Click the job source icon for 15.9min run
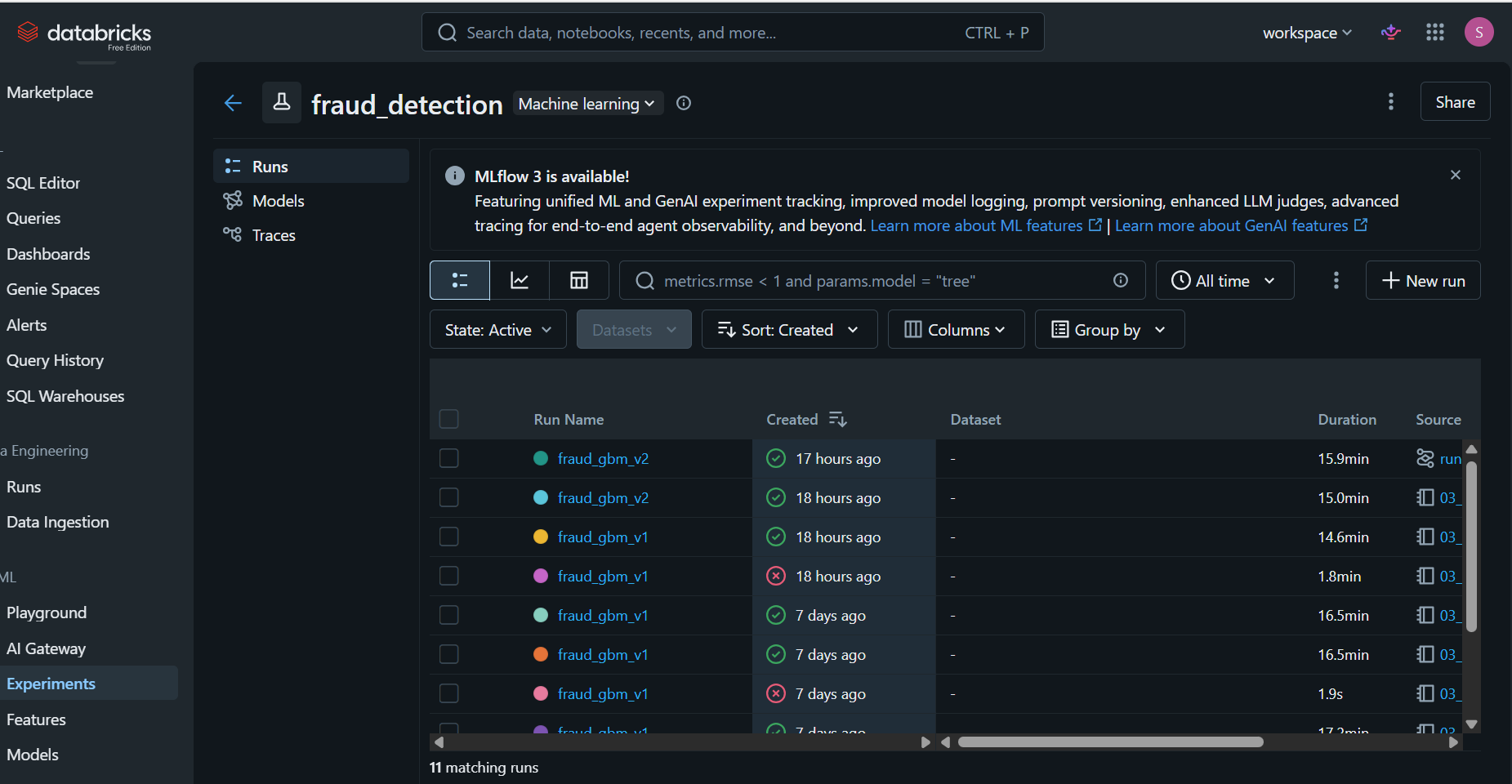 point(1425,458)
